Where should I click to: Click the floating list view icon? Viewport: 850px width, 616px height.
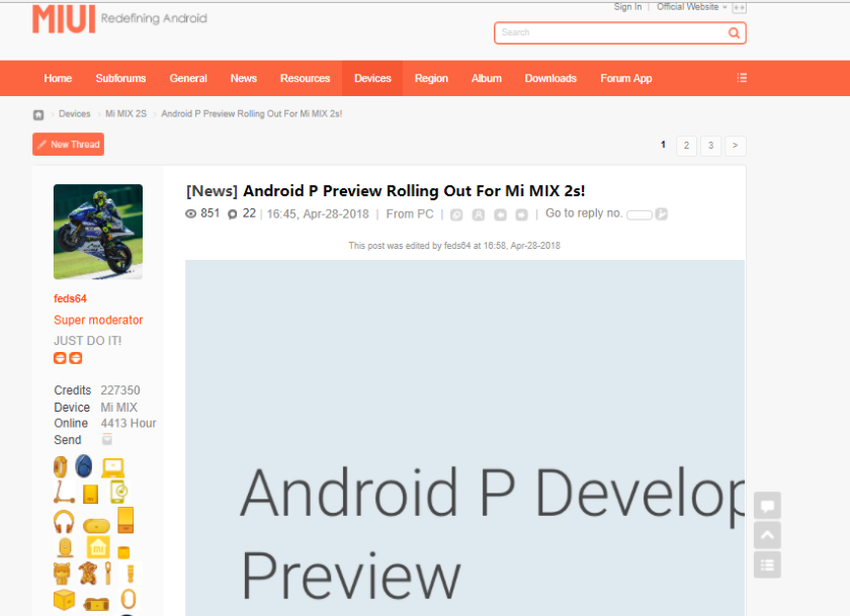point(767,565)
